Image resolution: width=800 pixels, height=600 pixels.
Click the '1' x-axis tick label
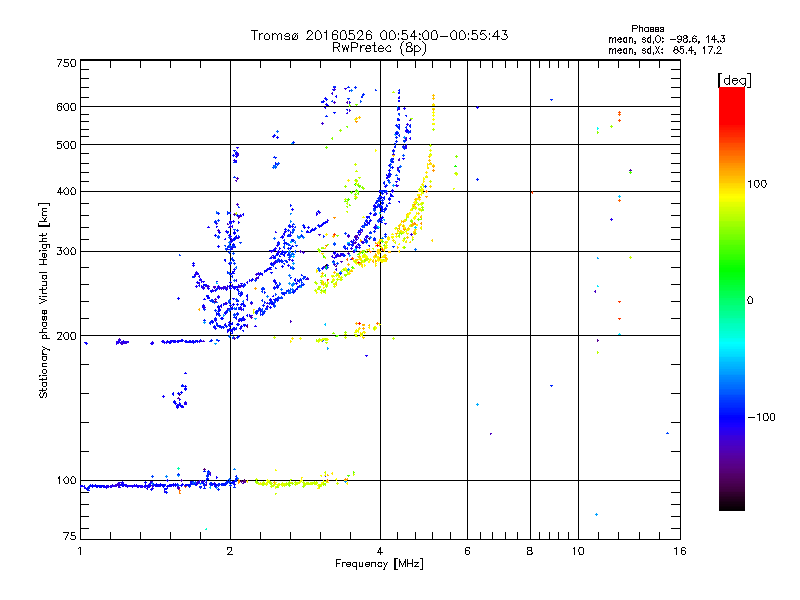(x=80, y=551)
